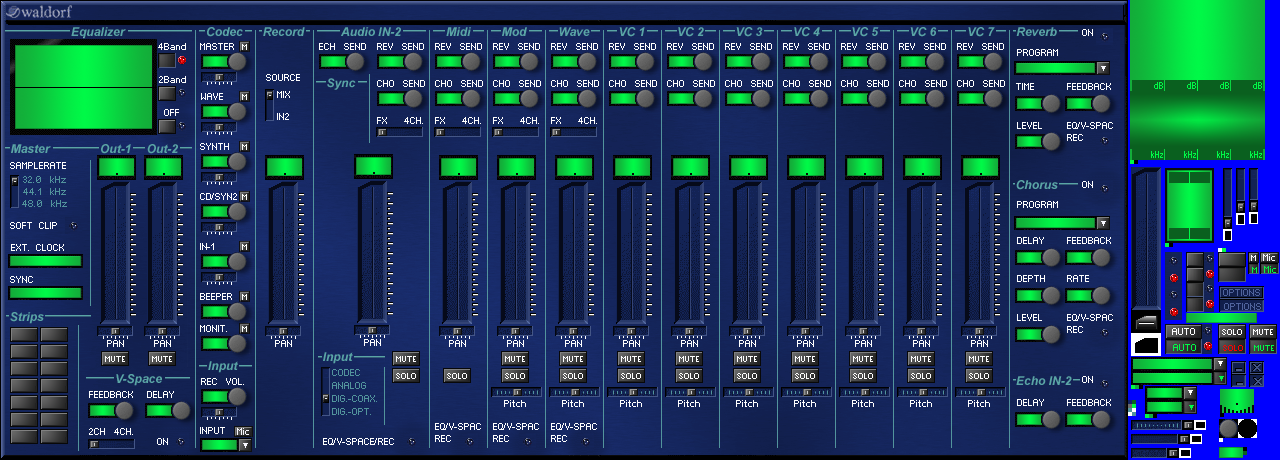Select the 44.1 kHz samplerate option
The width and height of the screenshot is (1280, 460).
pyautogui.click(x=44, y=191)
